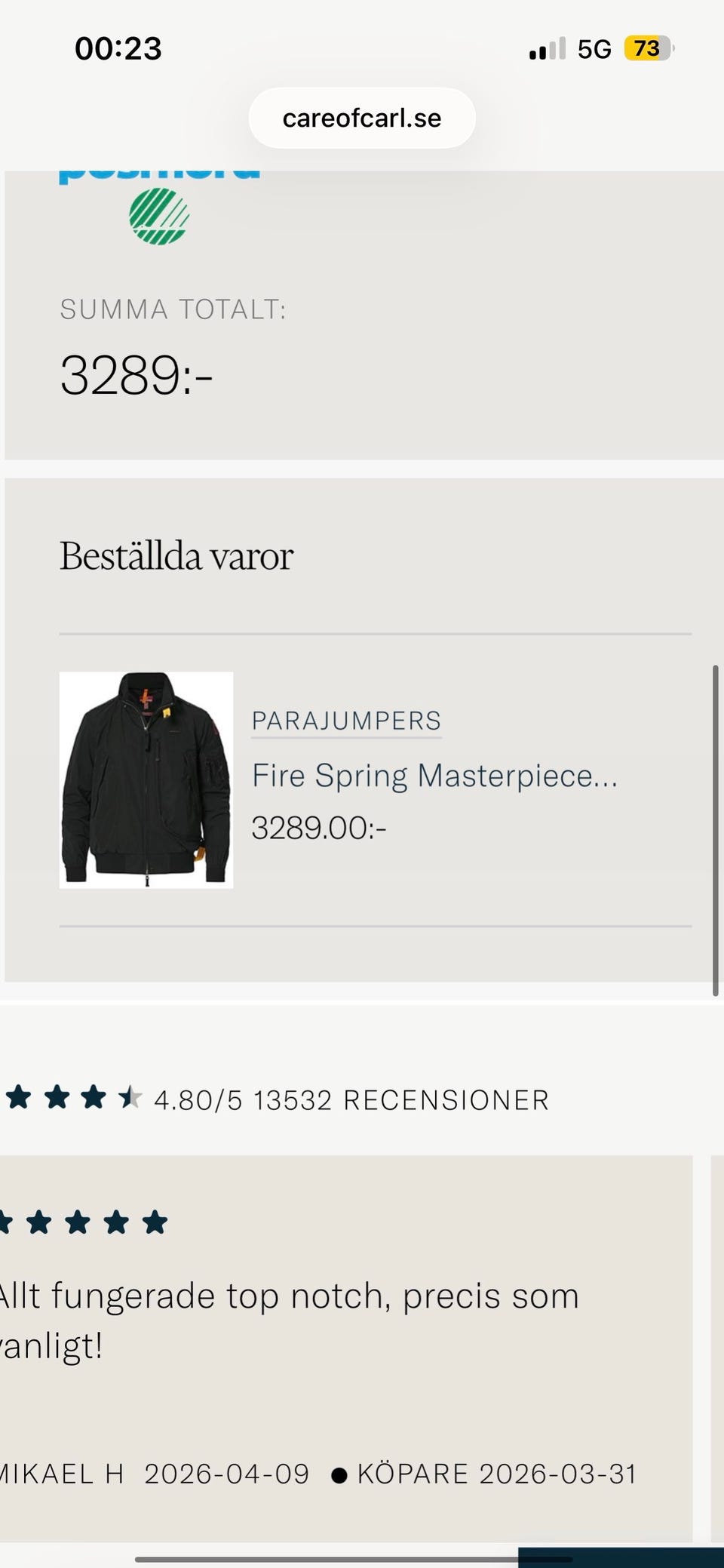
Task: Tap the cellular signal strength bars
Action: tap(548, 49)
